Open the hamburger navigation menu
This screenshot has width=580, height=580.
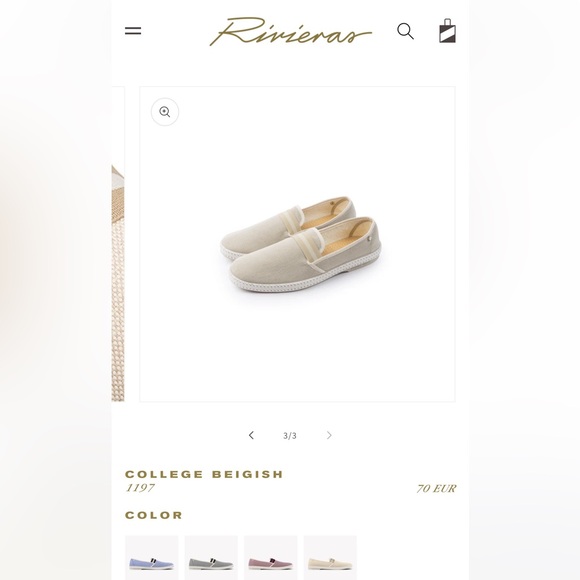click(133, 31)
